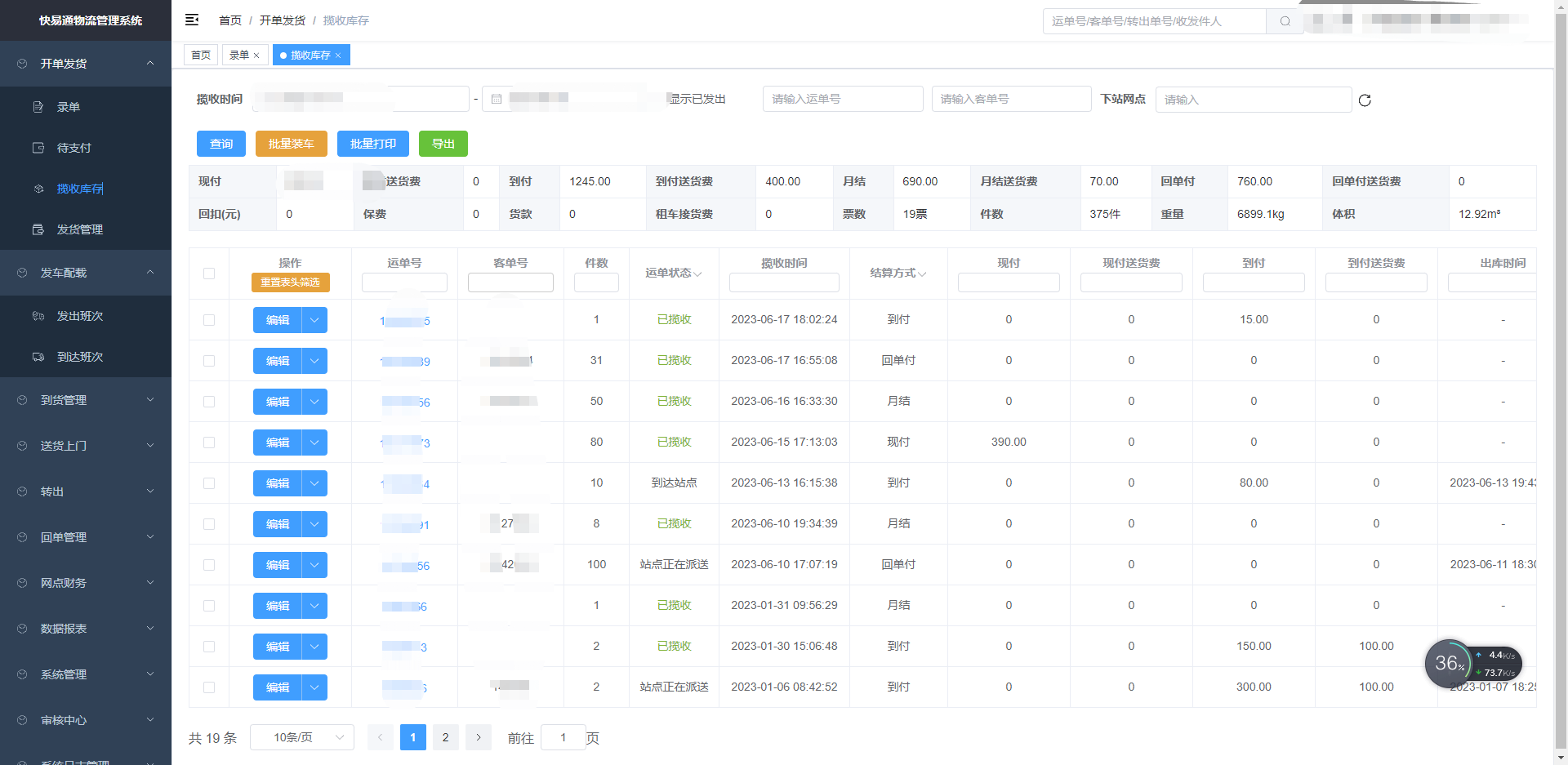This screenshot has width=1568, height=765.
Task: Open edit dropdown arrow for 2023-06-17 18:02:24 row
Action: [314, 320]
